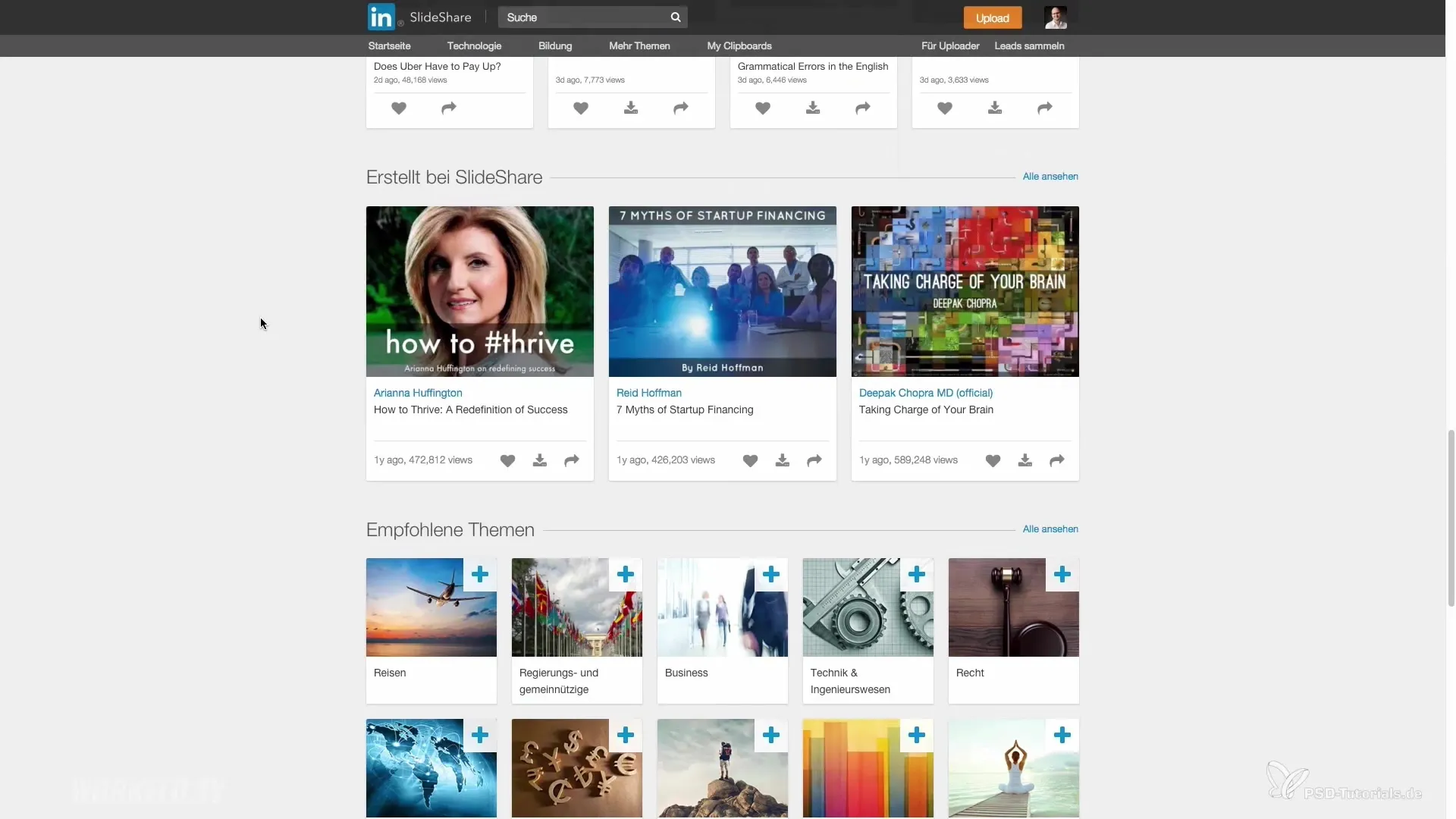Open 7 Myths of Startup Financing thumbnail
This screenshot has height=819, width=1456.
coord(723,291)
